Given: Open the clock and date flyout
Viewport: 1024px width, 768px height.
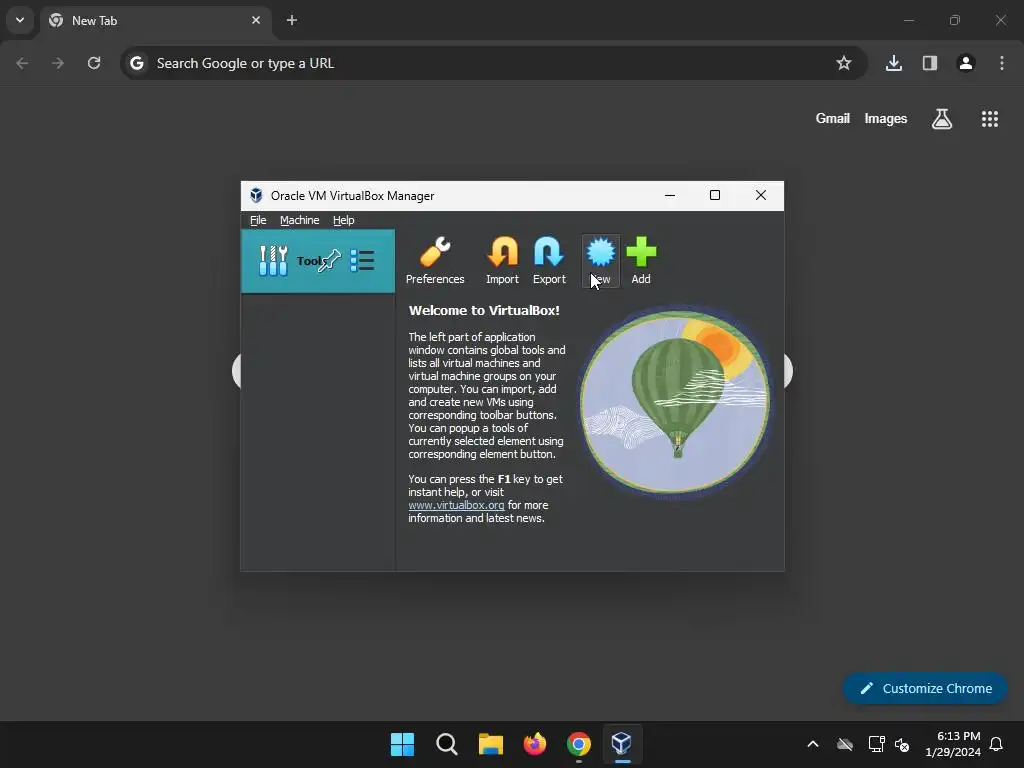Looking at the screenshot, I should coord(953,744).
